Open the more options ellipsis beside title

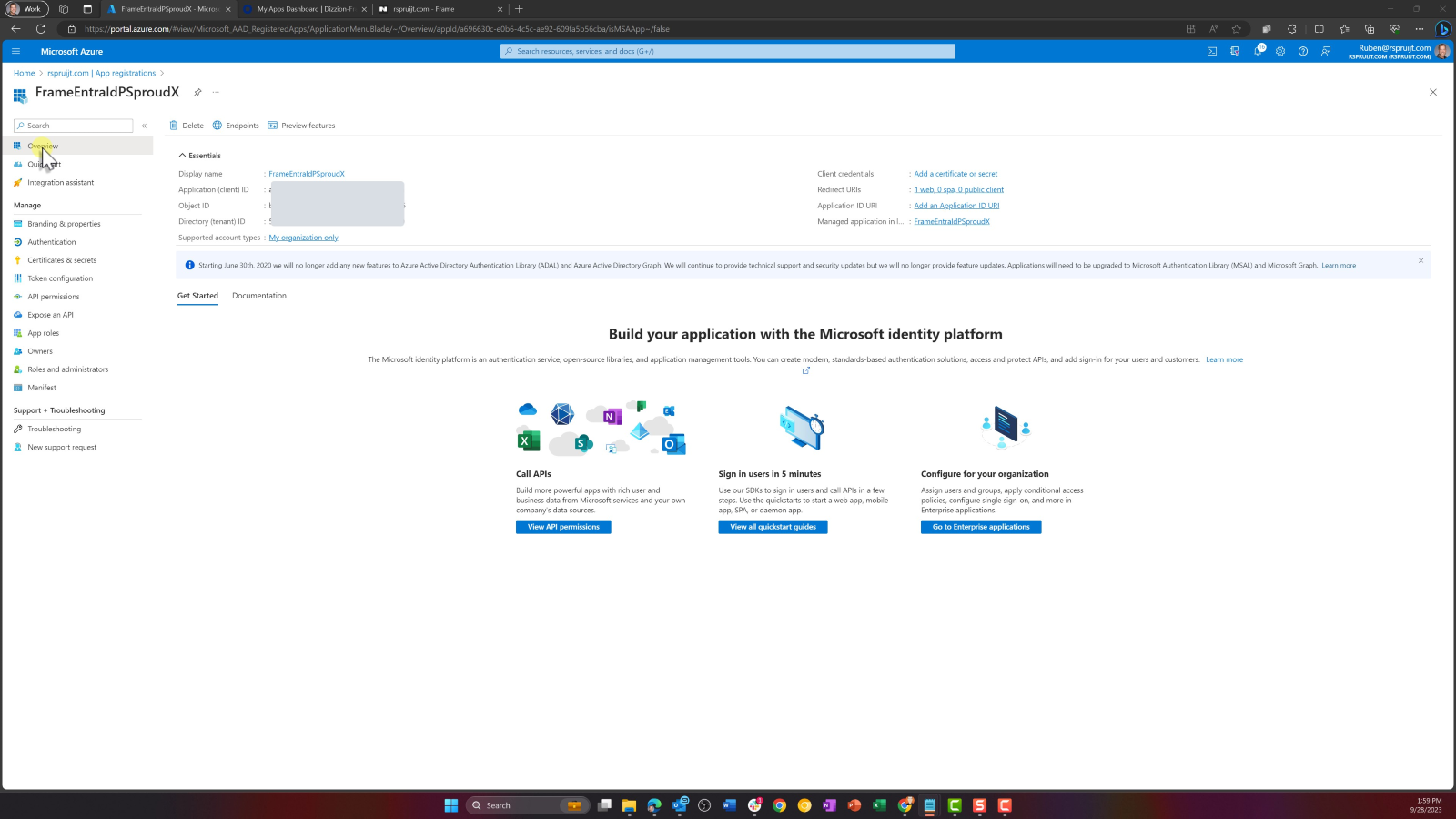point(216,92)
